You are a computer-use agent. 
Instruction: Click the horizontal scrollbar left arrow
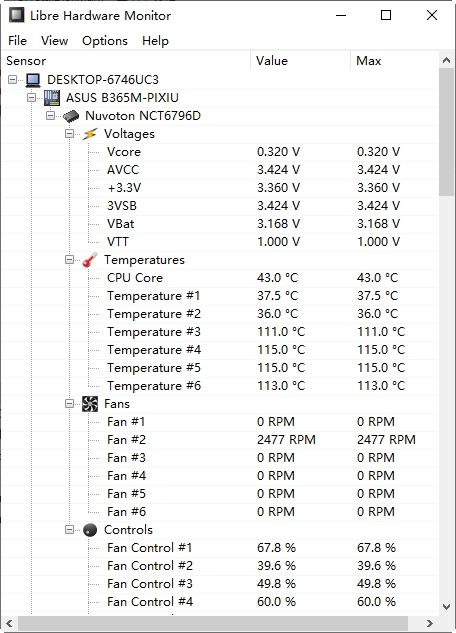[x=9, y=623]
